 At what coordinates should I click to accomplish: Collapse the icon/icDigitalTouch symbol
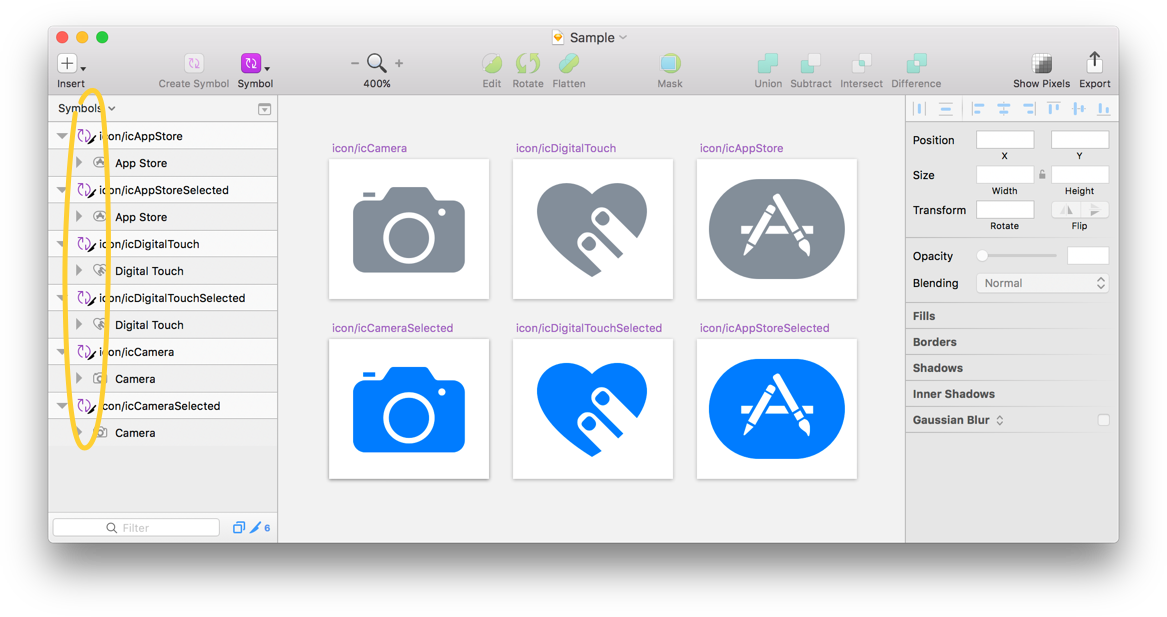click(62, 244)
